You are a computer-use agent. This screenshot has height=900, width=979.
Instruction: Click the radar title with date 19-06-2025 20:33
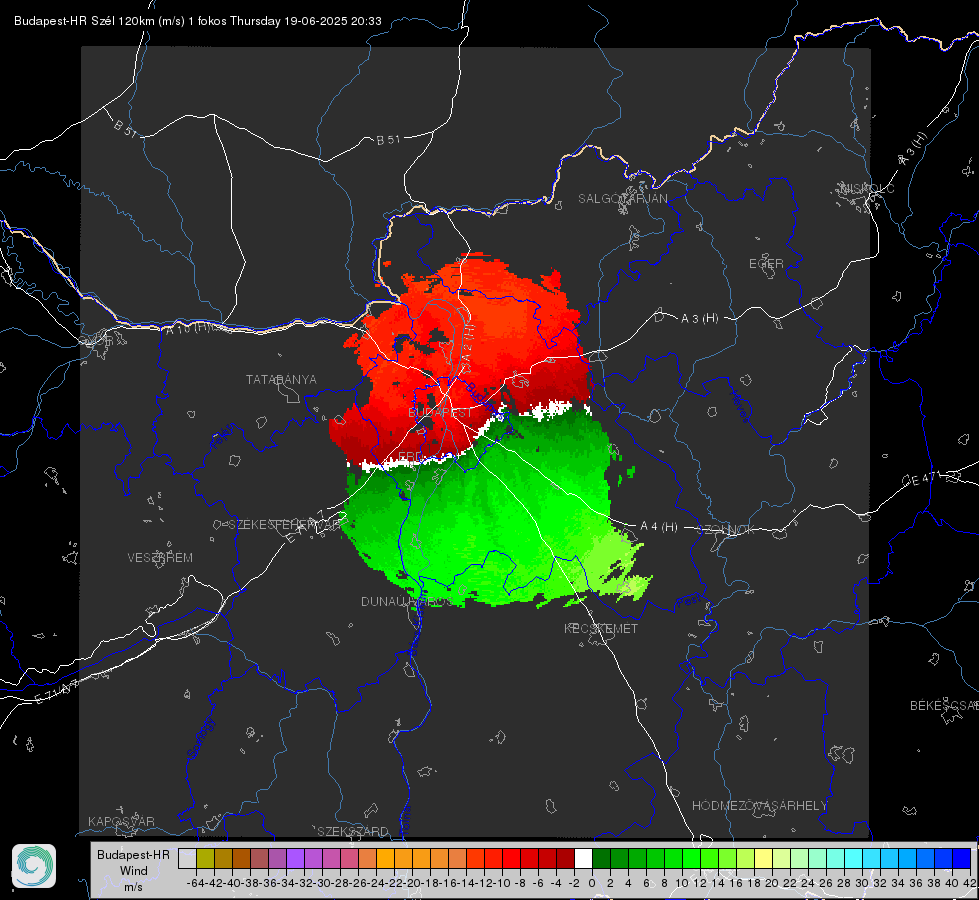(198, 21)
